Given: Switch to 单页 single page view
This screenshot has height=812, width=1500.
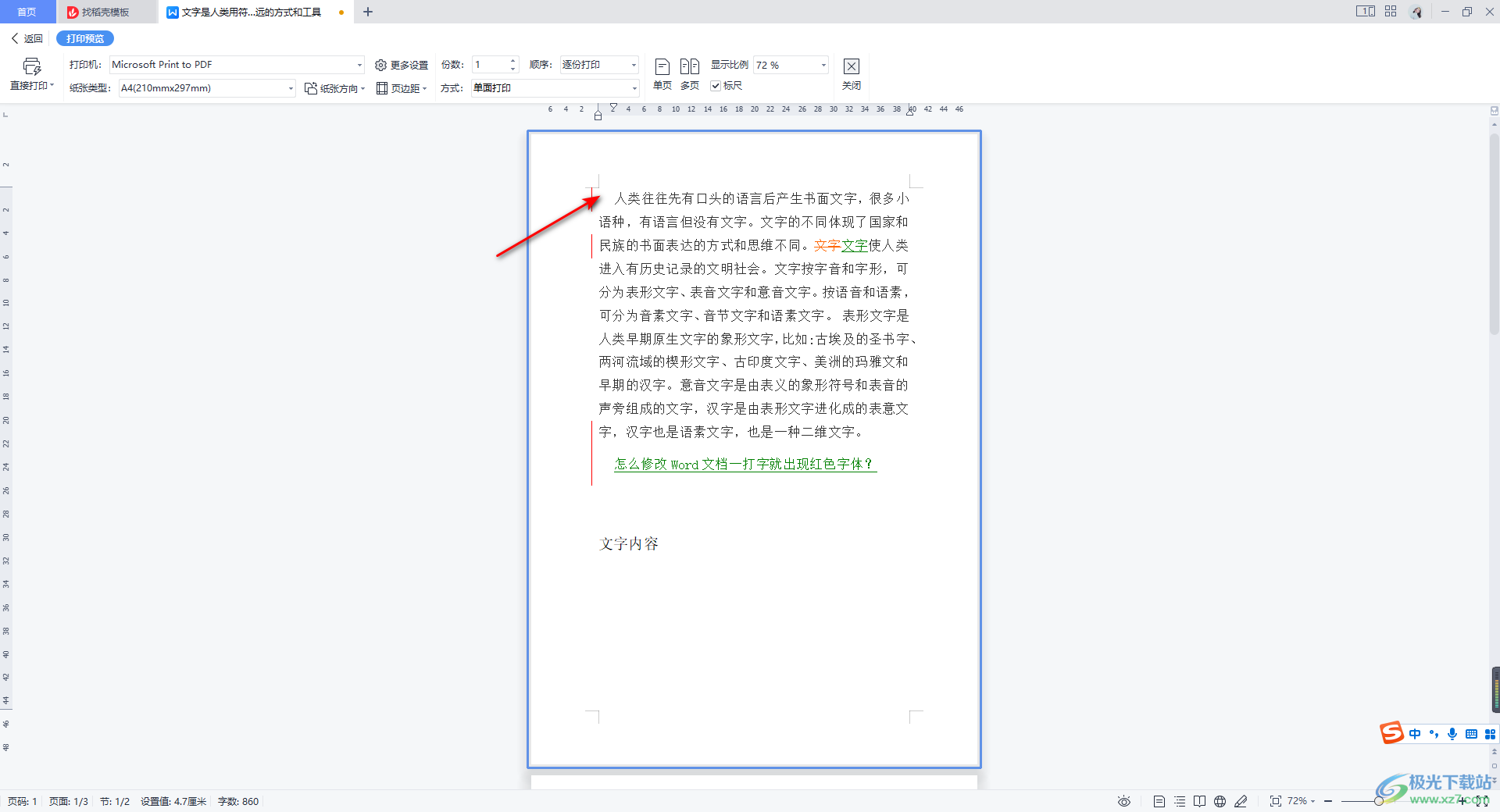Looking at the screenshot, I should [662, 74].
